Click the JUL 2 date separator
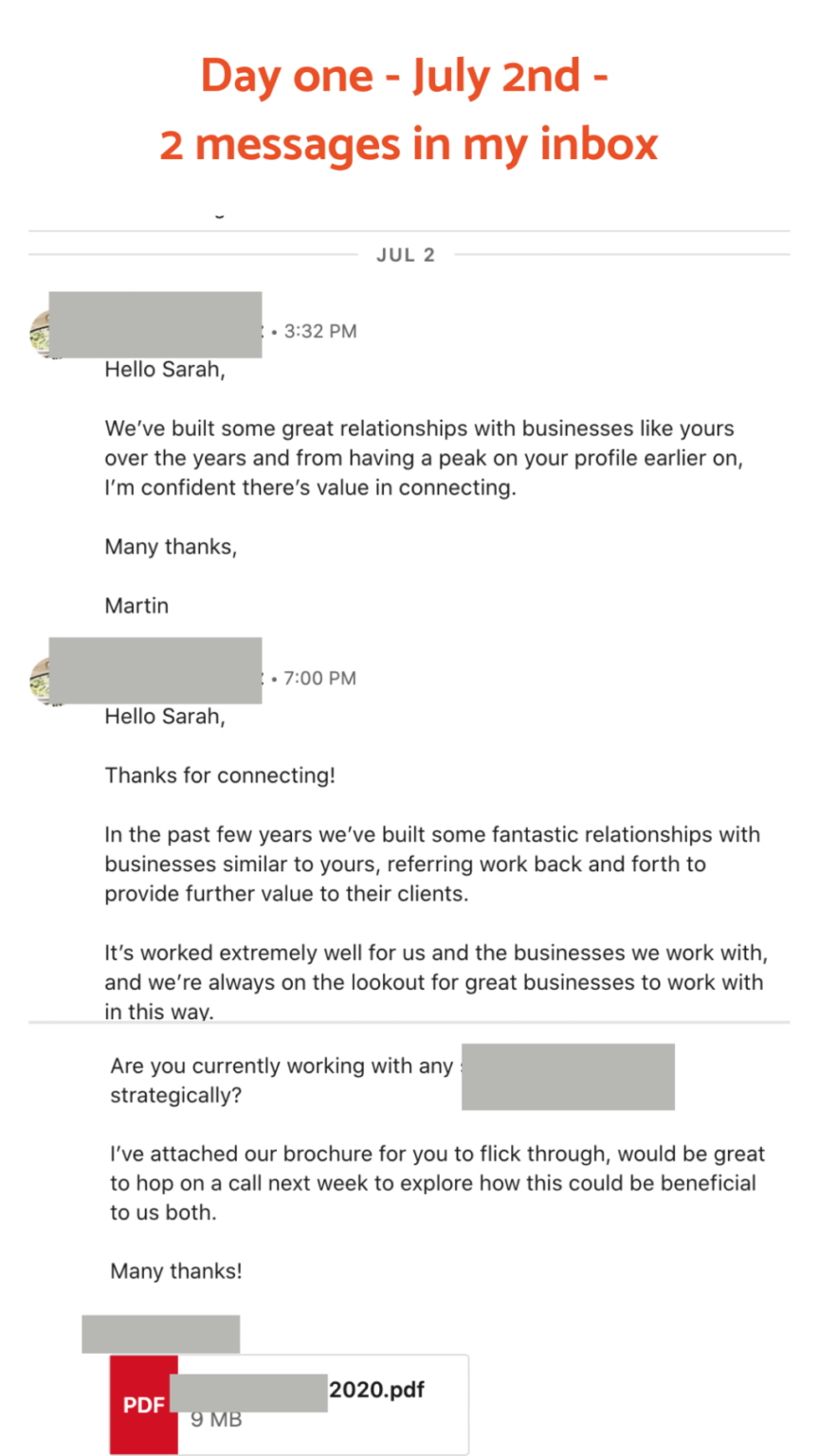 coord(406,255)
